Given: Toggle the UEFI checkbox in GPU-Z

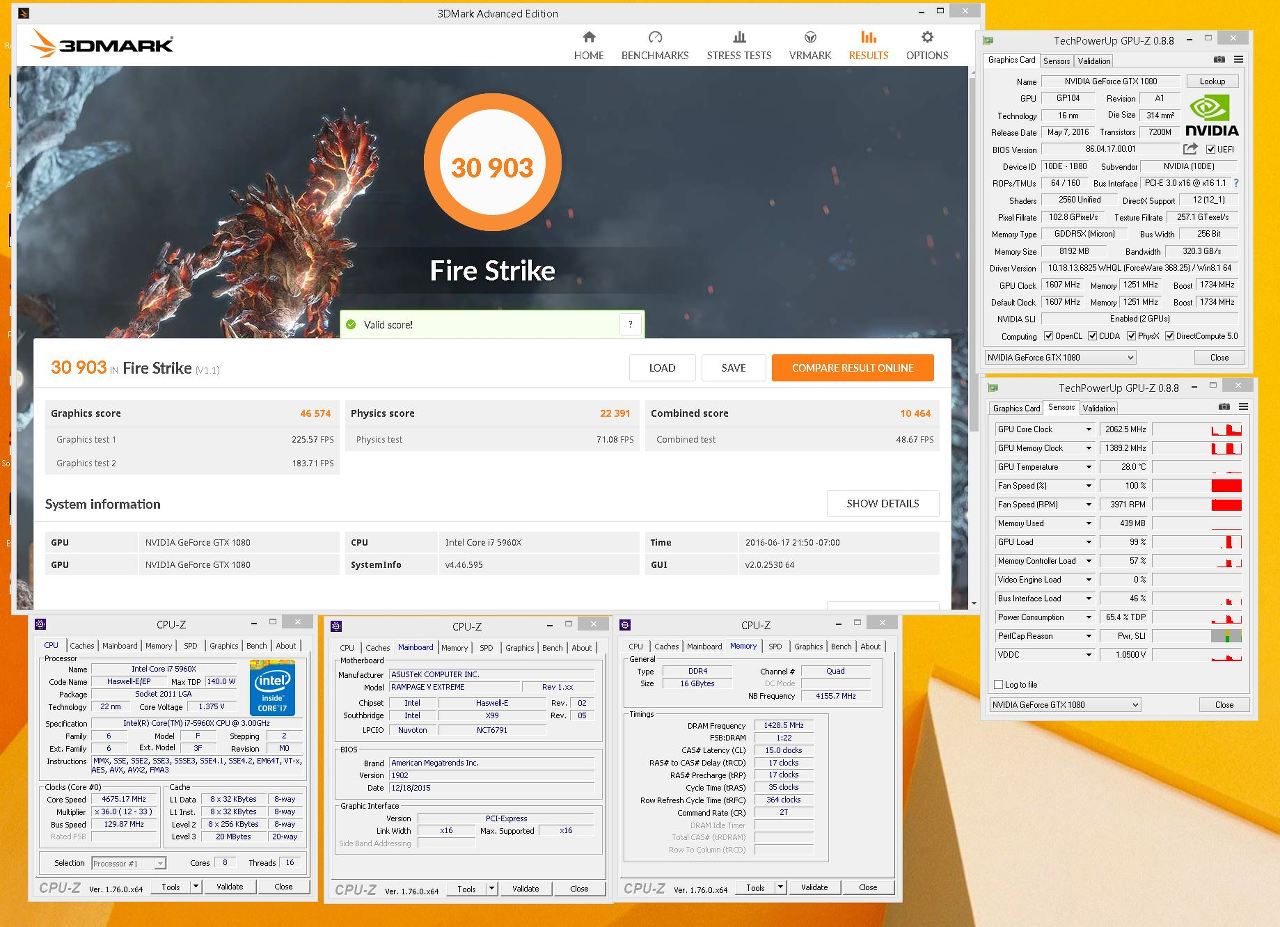Looking at the screenshot, I should click(1211, 150).
